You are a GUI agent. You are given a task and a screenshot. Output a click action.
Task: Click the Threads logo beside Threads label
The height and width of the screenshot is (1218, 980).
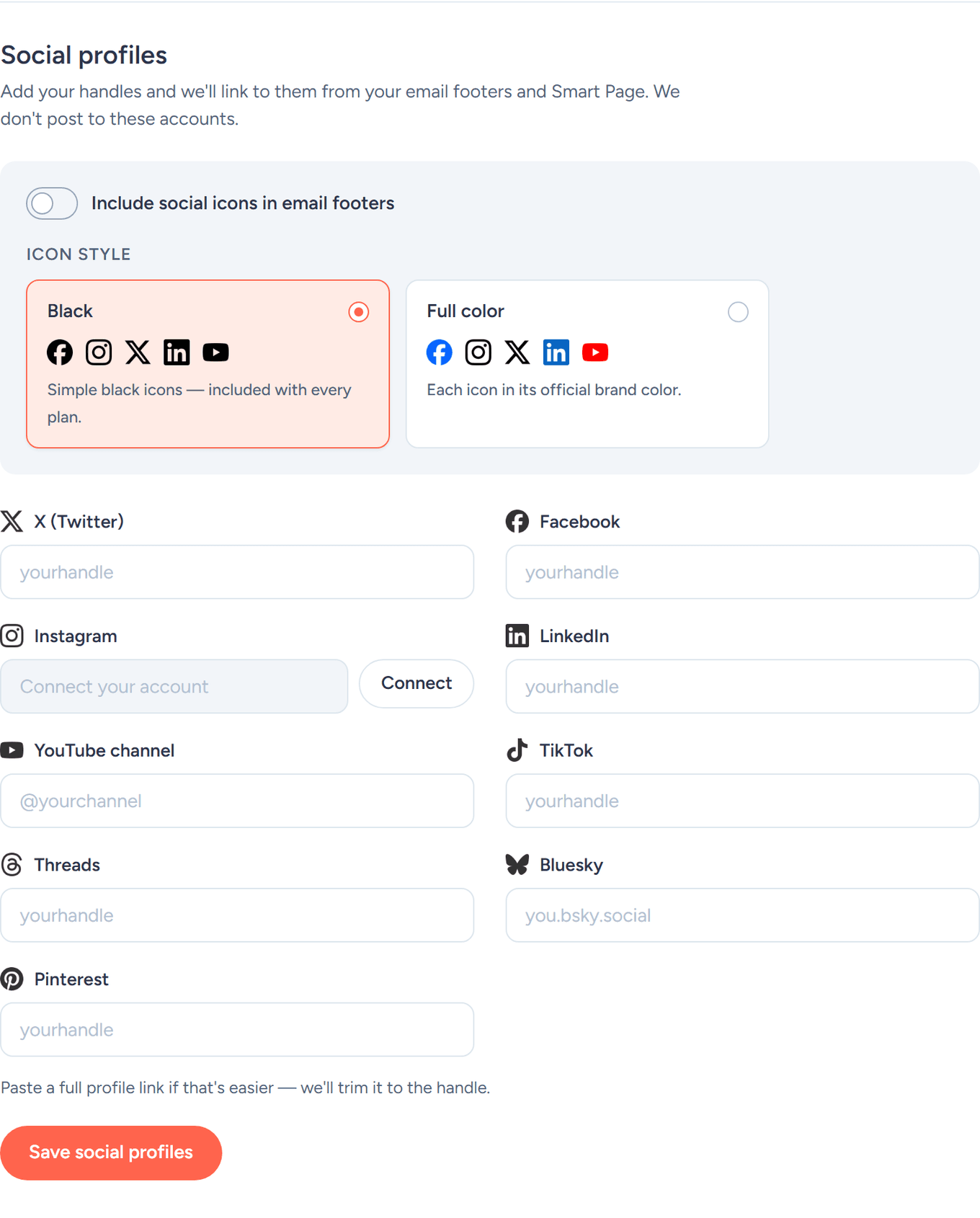pyautogui.click(x=12, y=865)
